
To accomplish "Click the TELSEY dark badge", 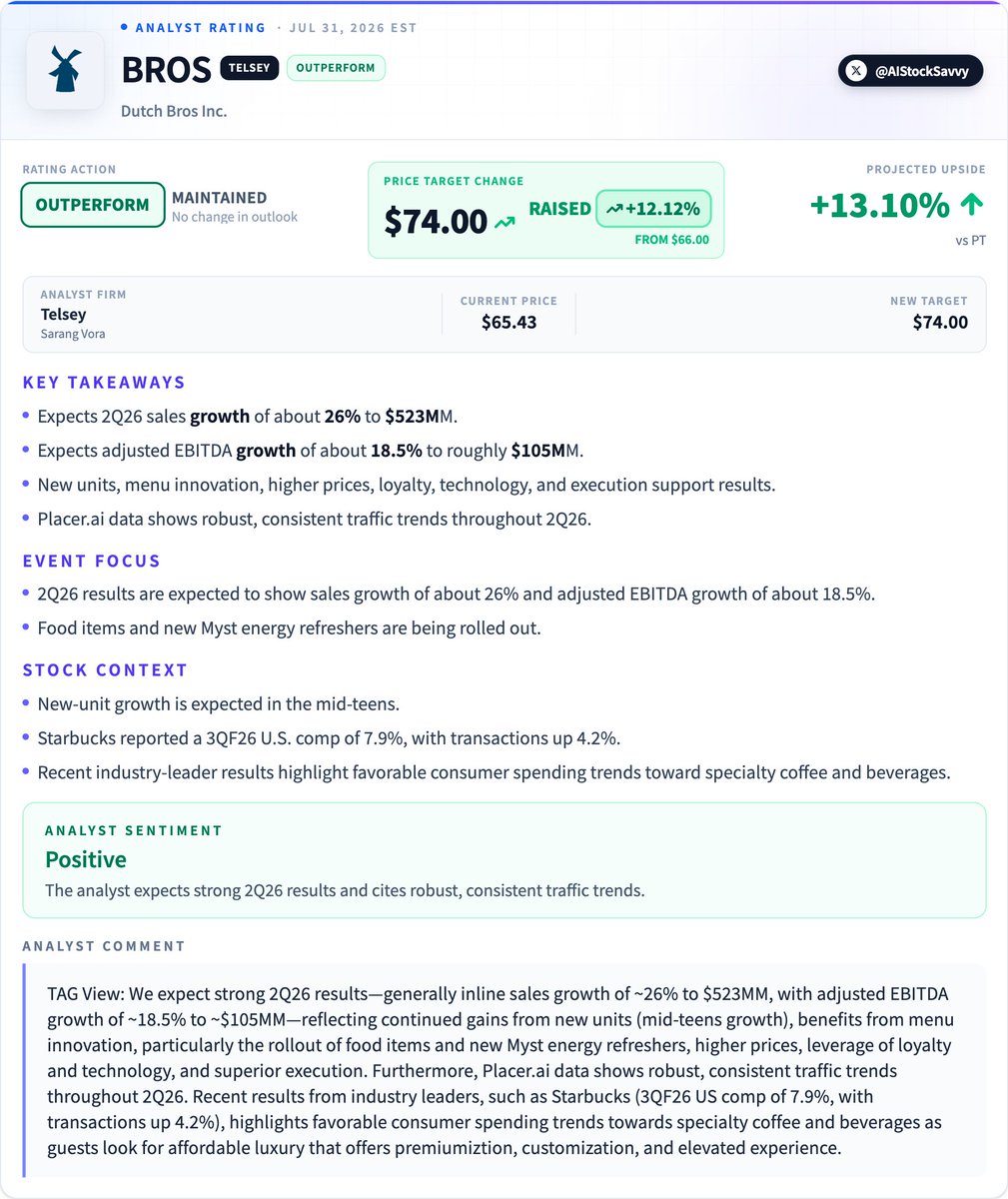I will click(249, 68).
